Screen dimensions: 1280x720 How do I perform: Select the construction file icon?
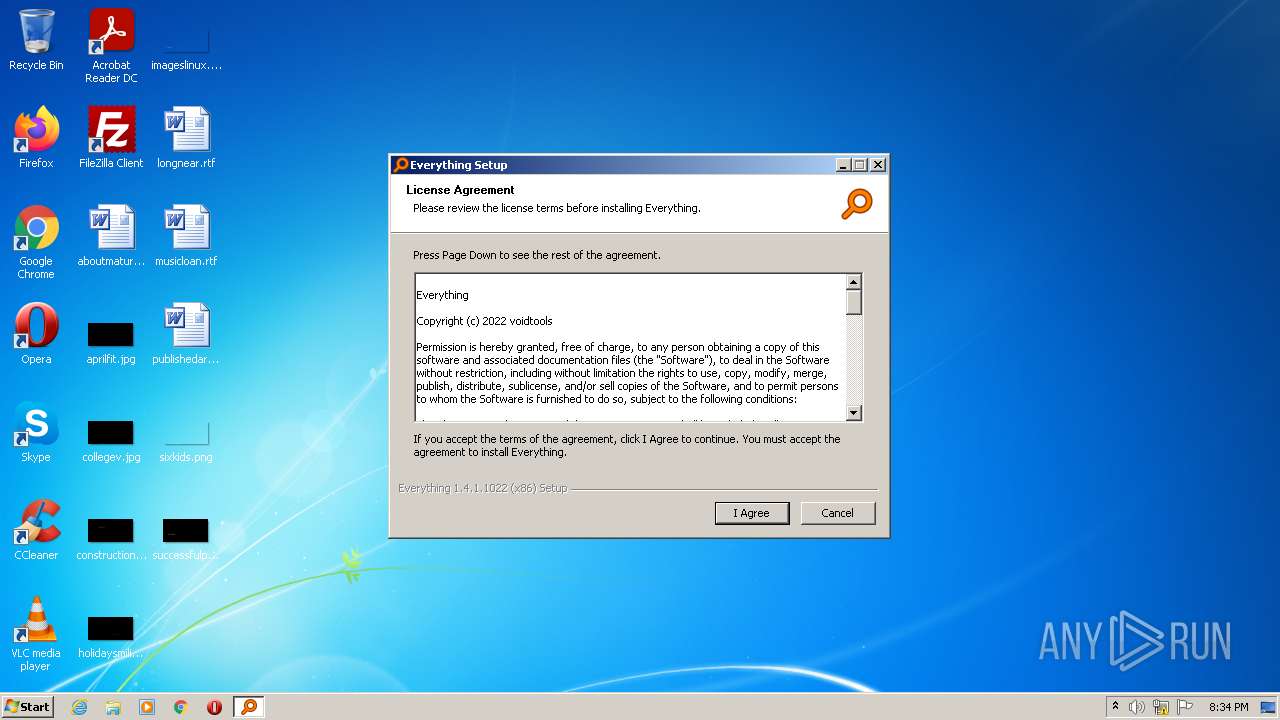(x=111, y=537)
